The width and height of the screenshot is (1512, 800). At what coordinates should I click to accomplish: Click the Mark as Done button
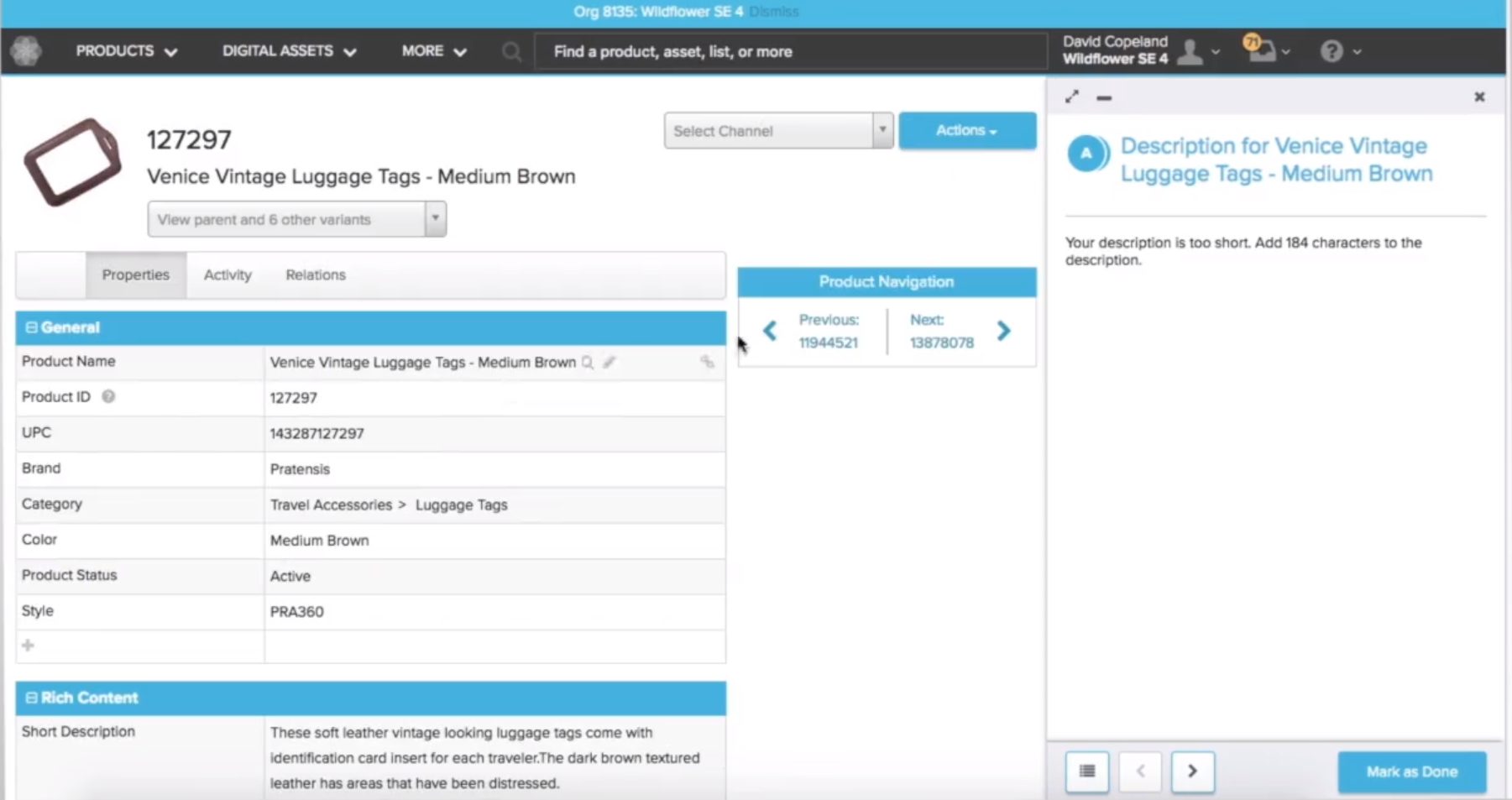tap(1410, 771)
